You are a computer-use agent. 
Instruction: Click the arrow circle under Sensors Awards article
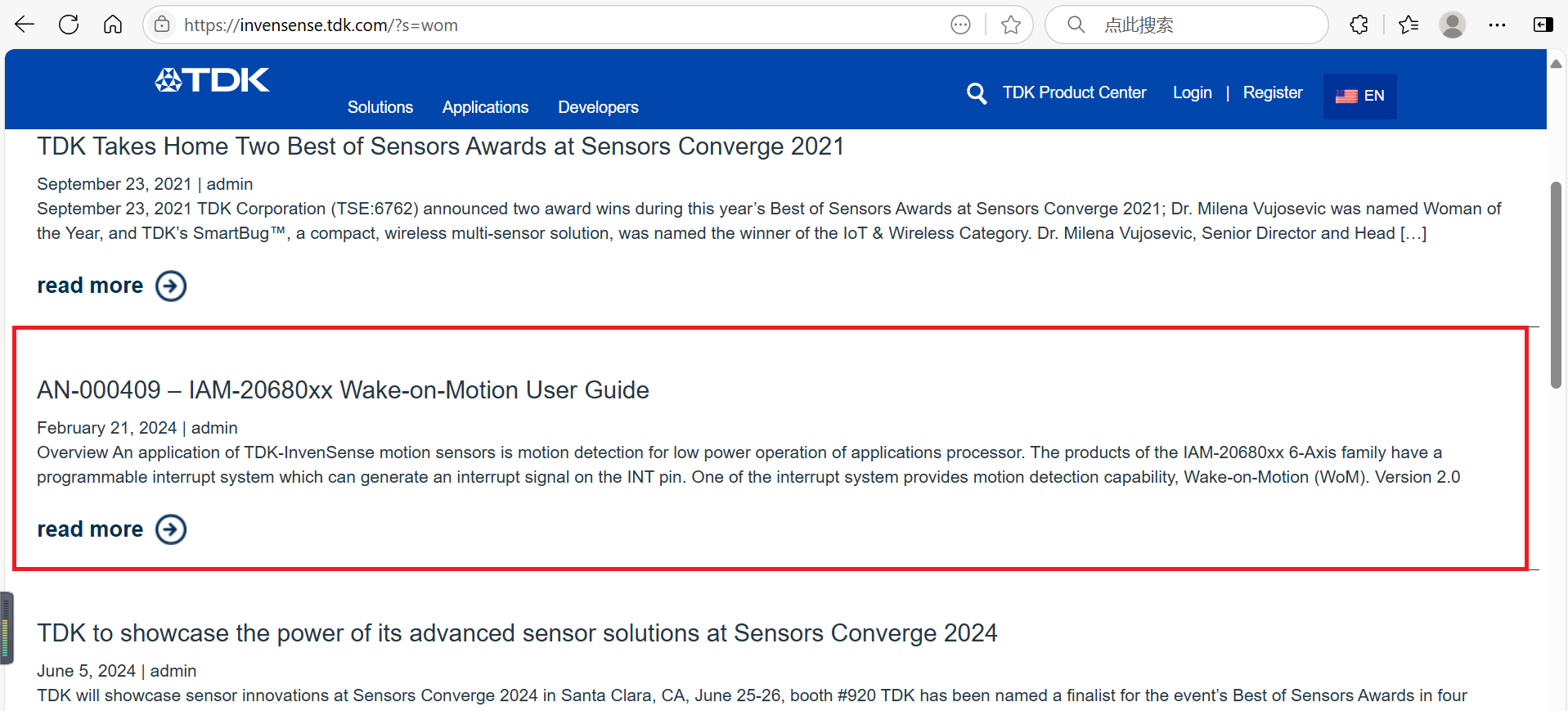tap(171, 286)
